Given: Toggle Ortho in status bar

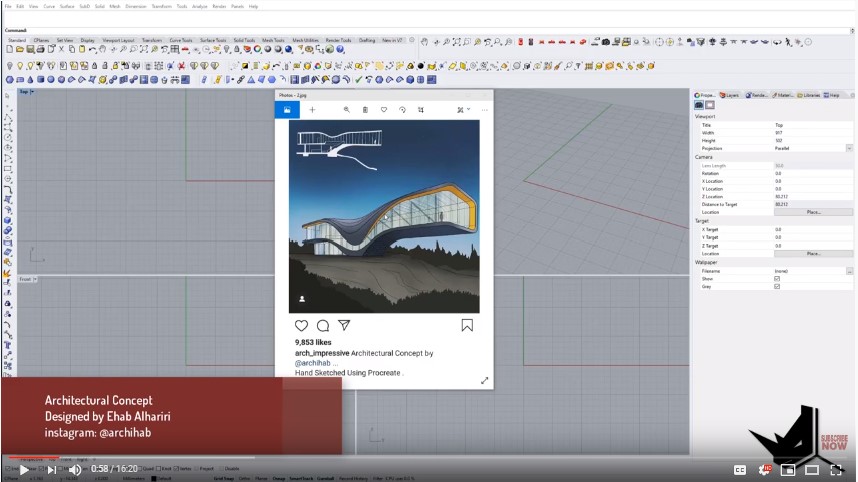Looking at the screenshot, I should pyautogui.click(x=244, y=478).
